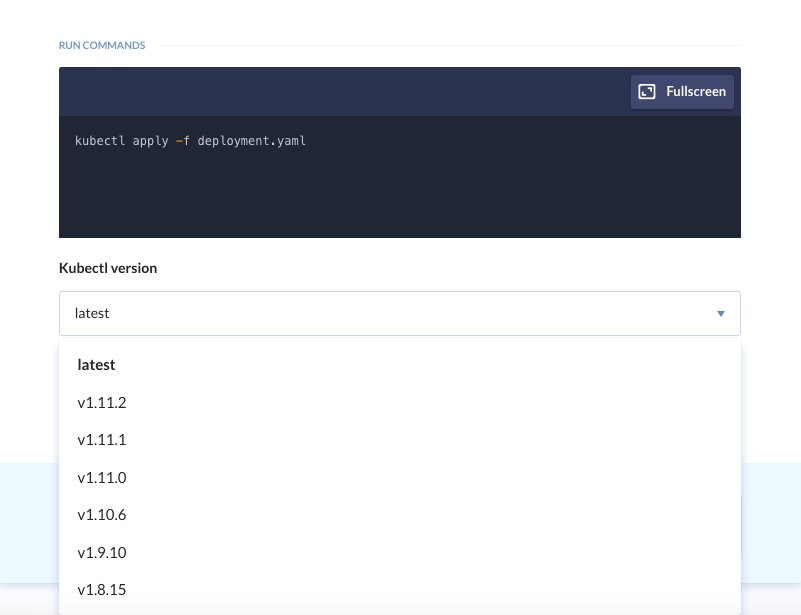The height and width of the screenshot is (615, 801).
Task: Place cursor in empty code editor area
Action: (400, 194)
